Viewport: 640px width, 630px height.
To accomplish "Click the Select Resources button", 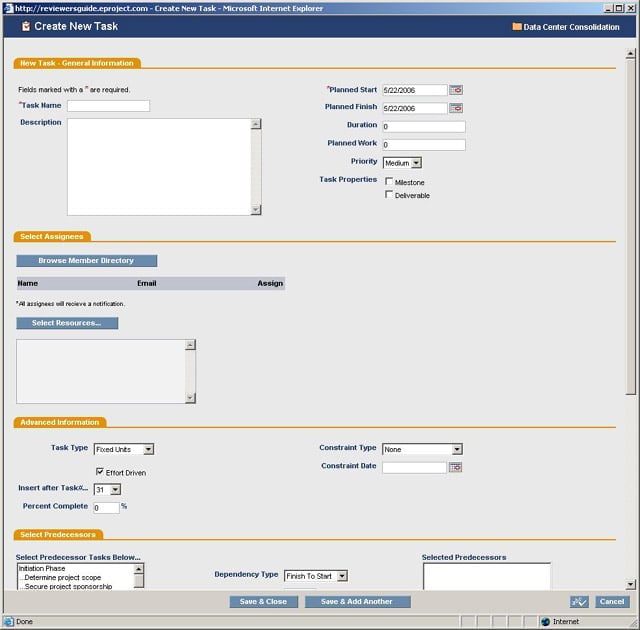I will coord(67,323).
